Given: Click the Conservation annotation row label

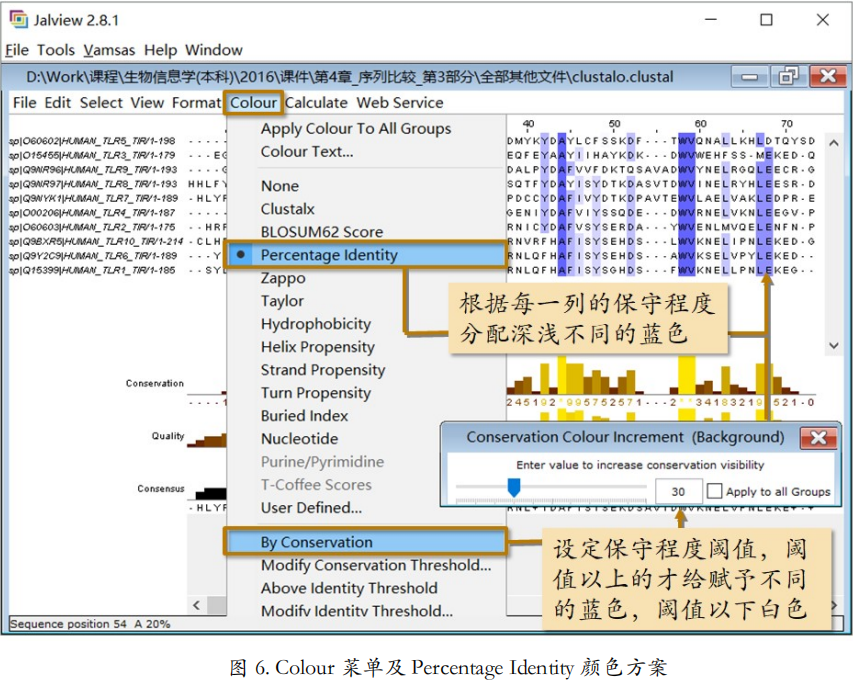Looking at the screenshot, I should (154, 383).
